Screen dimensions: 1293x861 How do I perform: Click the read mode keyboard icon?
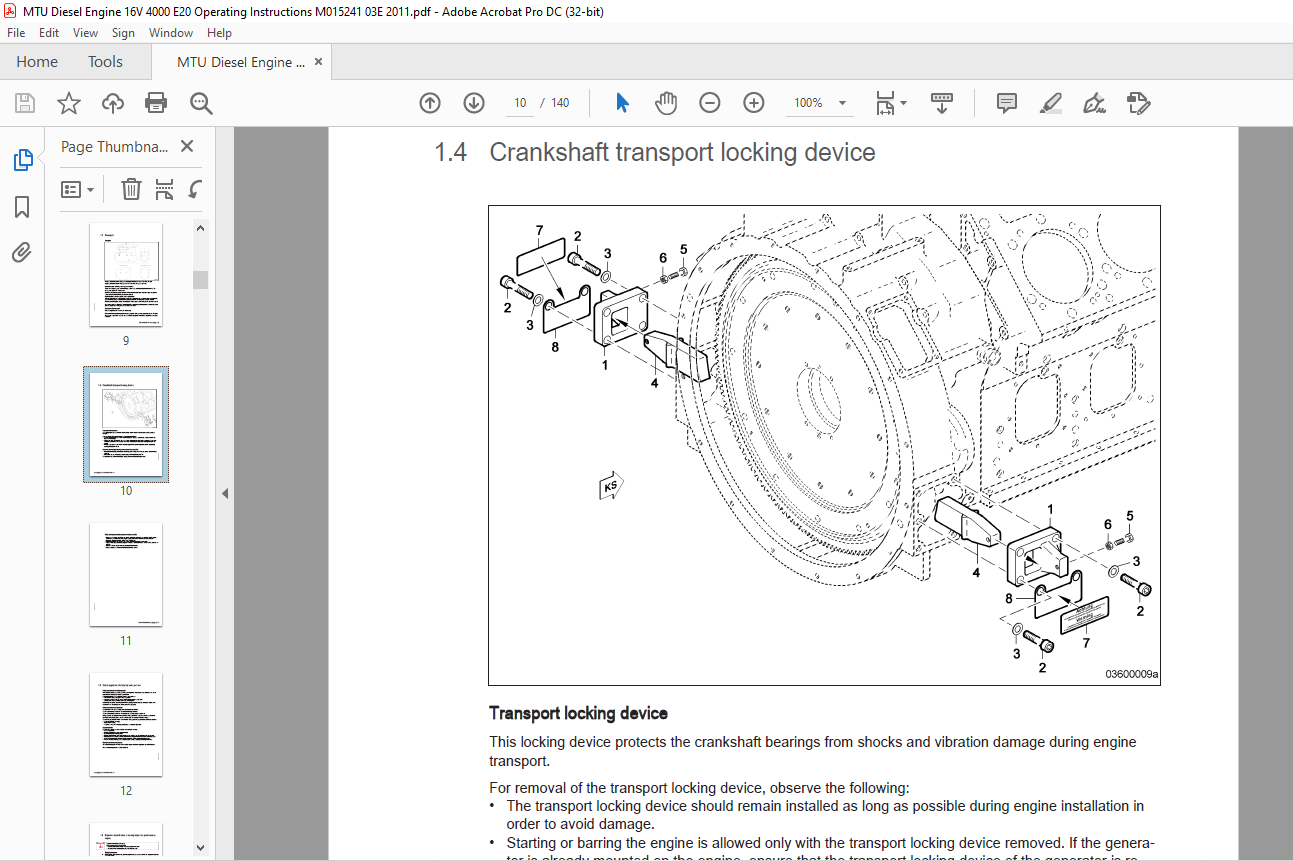(941, 103)
